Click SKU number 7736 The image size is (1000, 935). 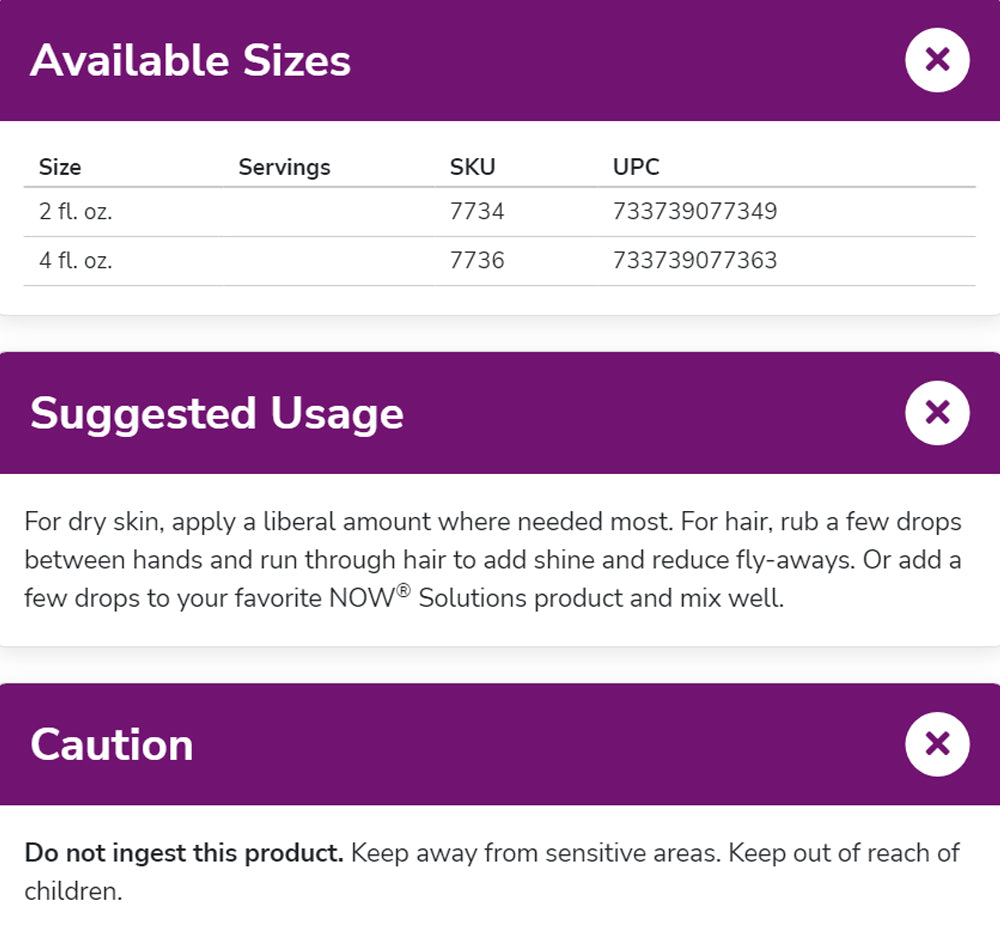(477, 261)
